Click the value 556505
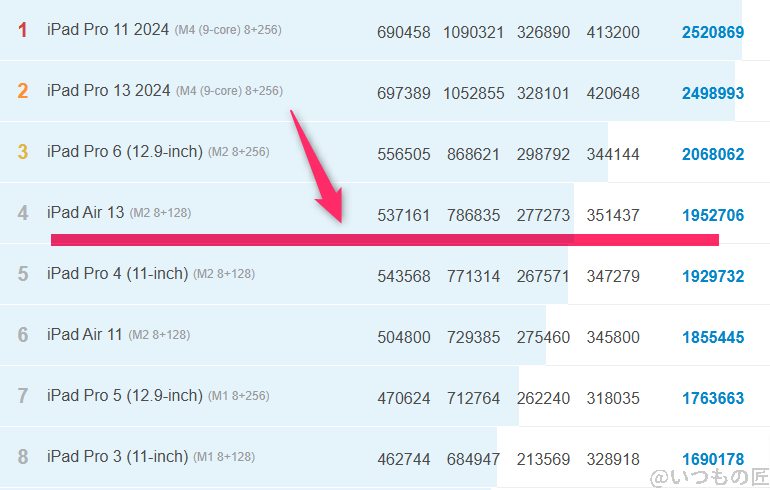The image size is (770, 490). pos(404,154)
